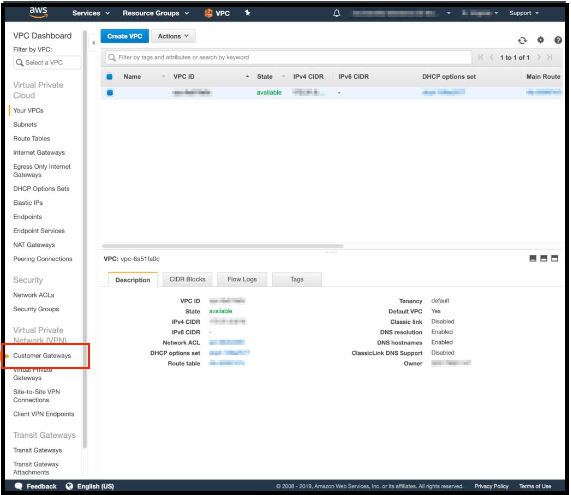Open Transit Gateway Attachments in the sidebar
This screenshot has width=571, height=495.
tap(36, 468)
